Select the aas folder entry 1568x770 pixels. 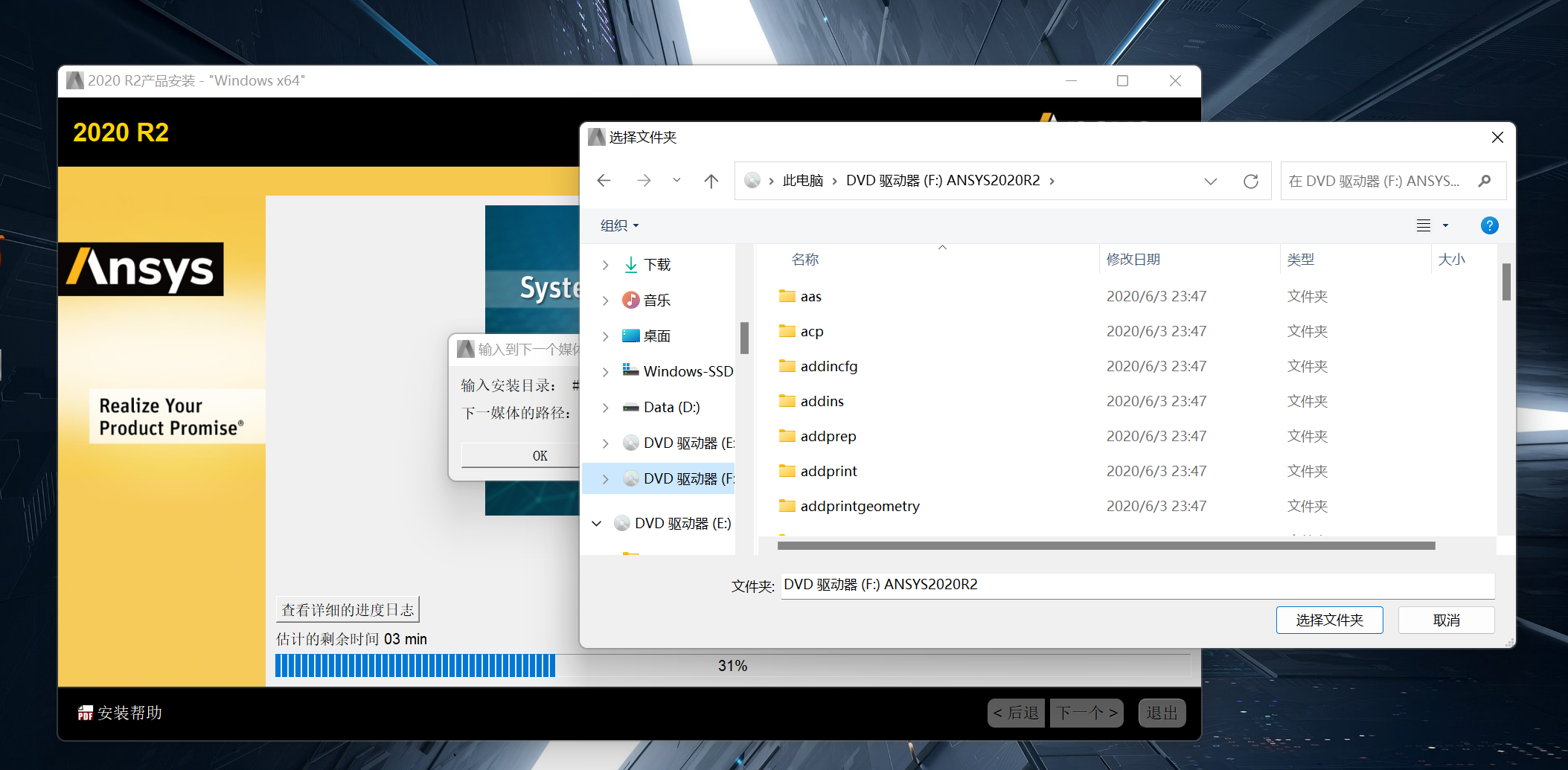coord(810,296)
